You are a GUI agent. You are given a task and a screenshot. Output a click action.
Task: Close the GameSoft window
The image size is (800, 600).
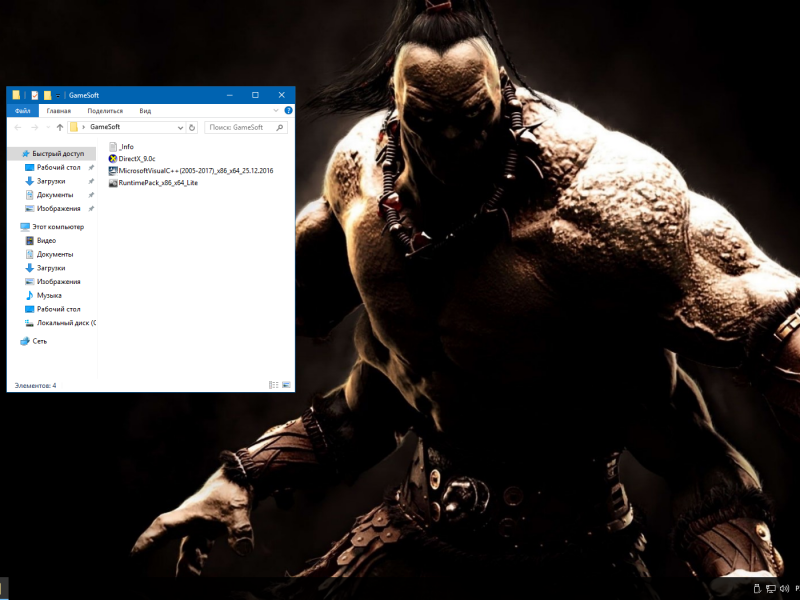click(x=282, y=95)
